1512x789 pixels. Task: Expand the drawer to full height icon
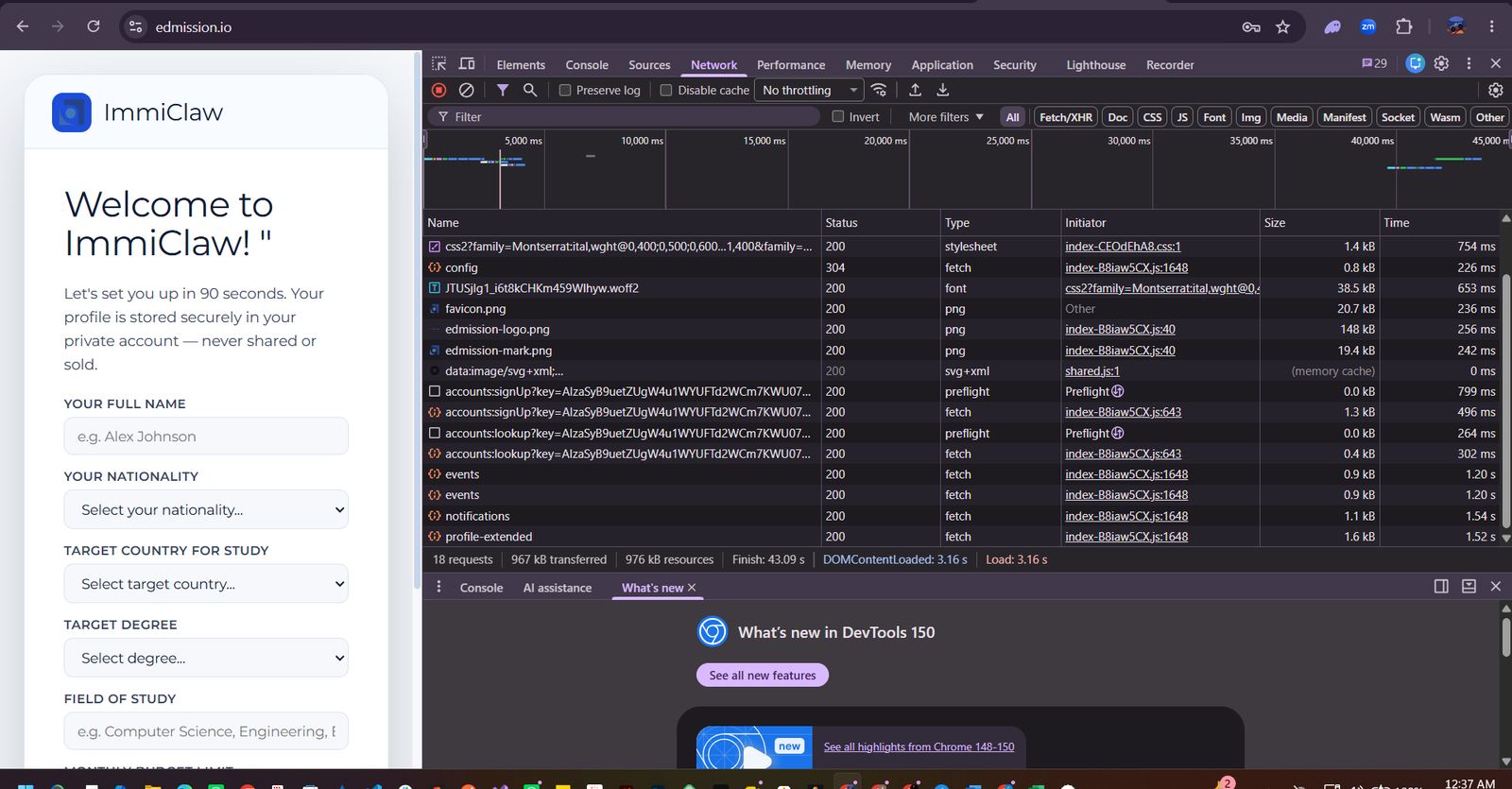pos(1469,586)
